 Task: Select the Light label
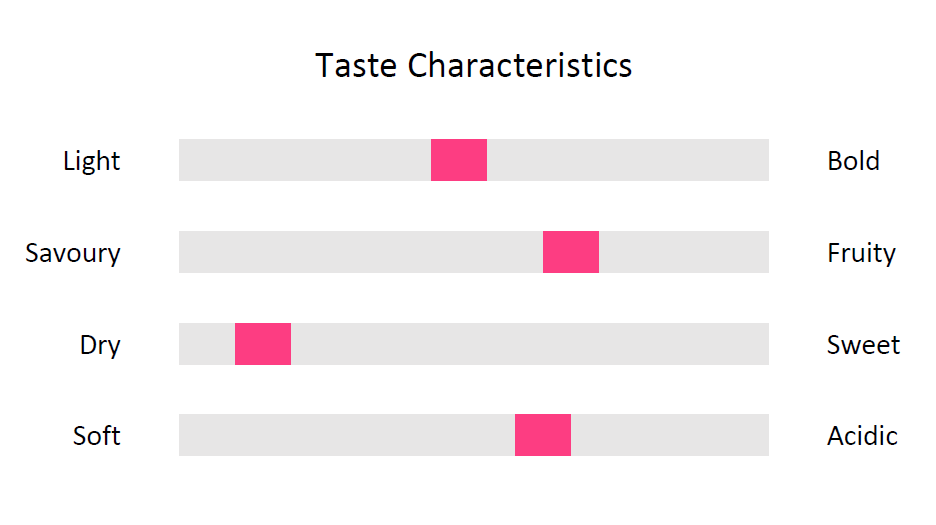[x=91, y=161]
